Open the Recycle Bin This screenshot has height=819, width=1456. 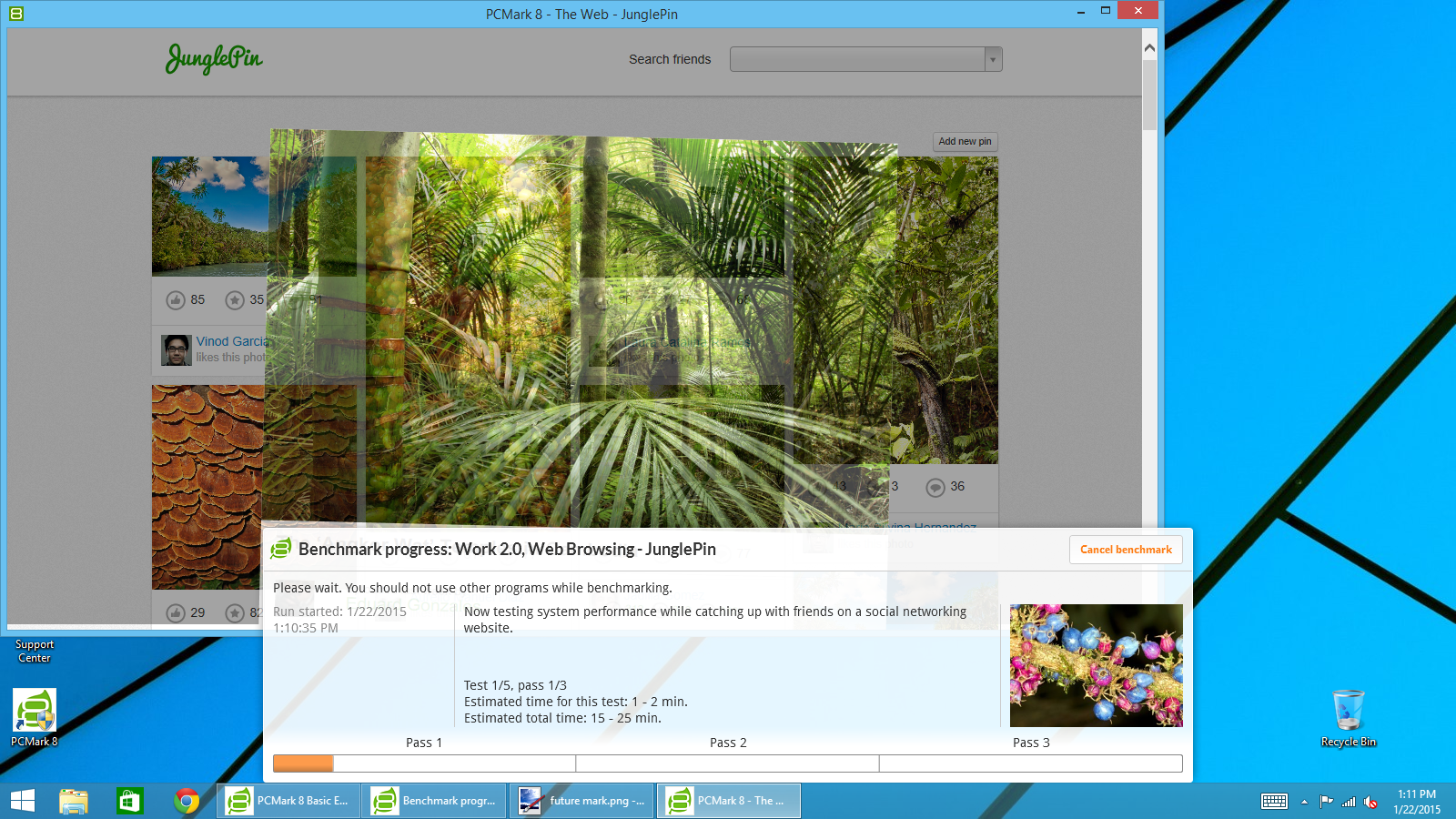click(x=1348, y=710)
